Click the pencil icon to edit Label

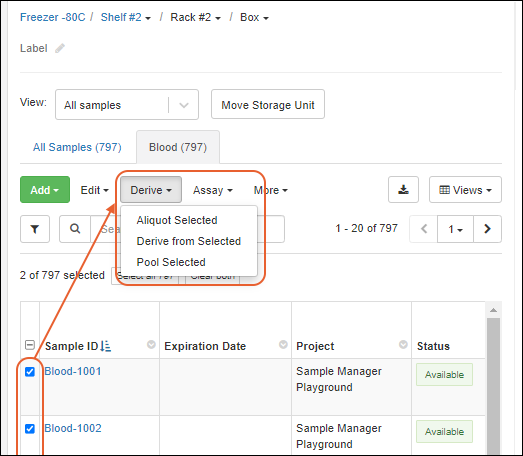tap(60, 48)
